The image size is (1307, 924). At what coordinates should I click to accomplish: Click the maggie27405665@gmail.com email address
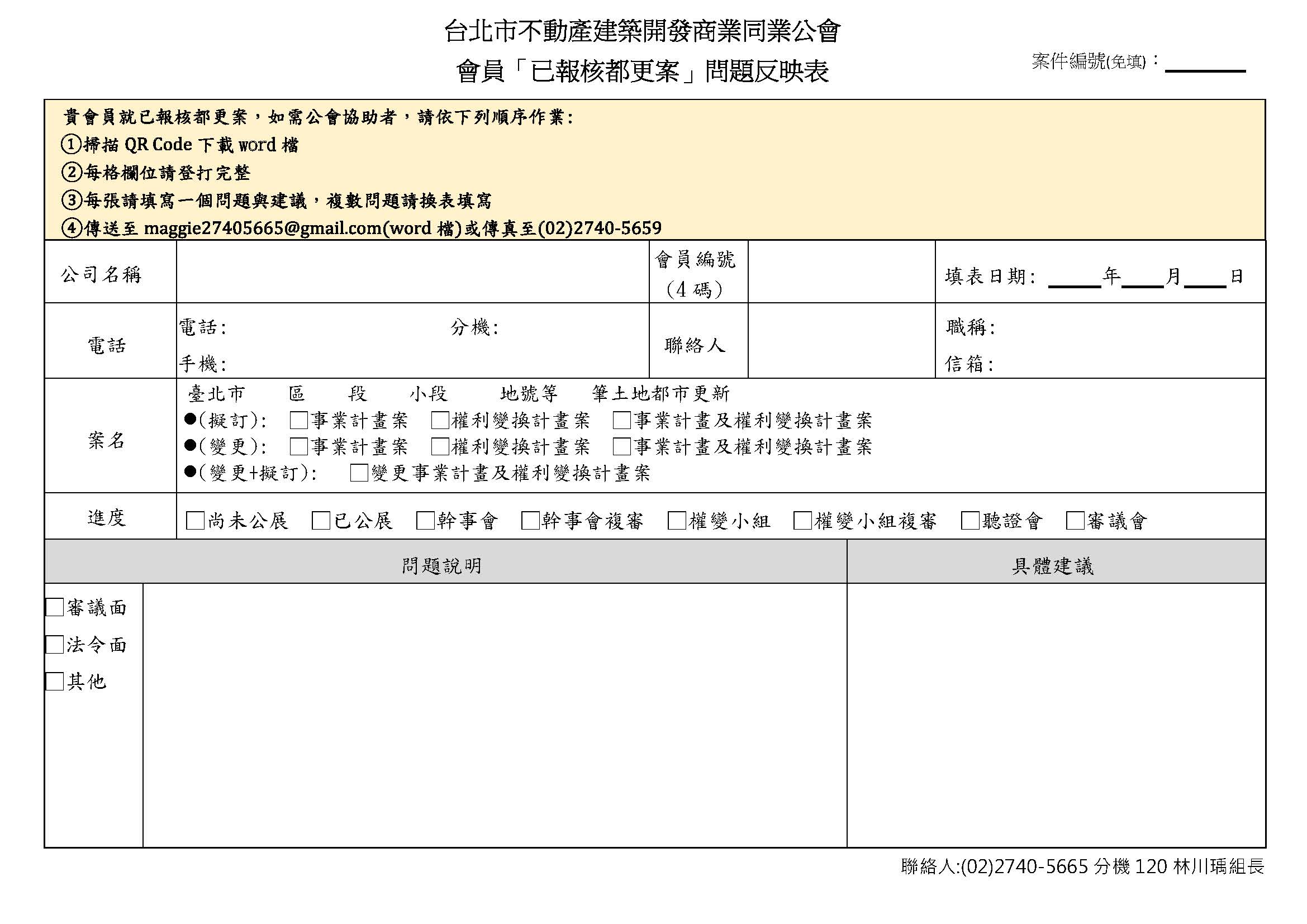pos(263,228)
